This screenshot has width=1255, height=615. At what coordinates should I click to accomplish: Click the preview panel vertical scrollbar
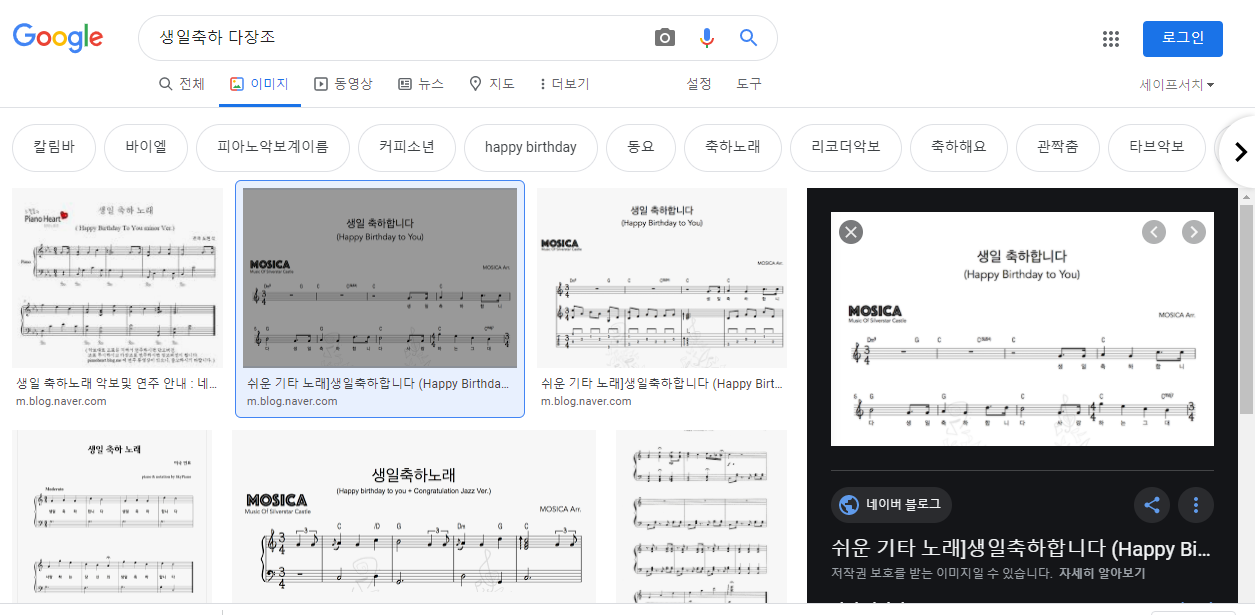click(x=1246, y=310)
